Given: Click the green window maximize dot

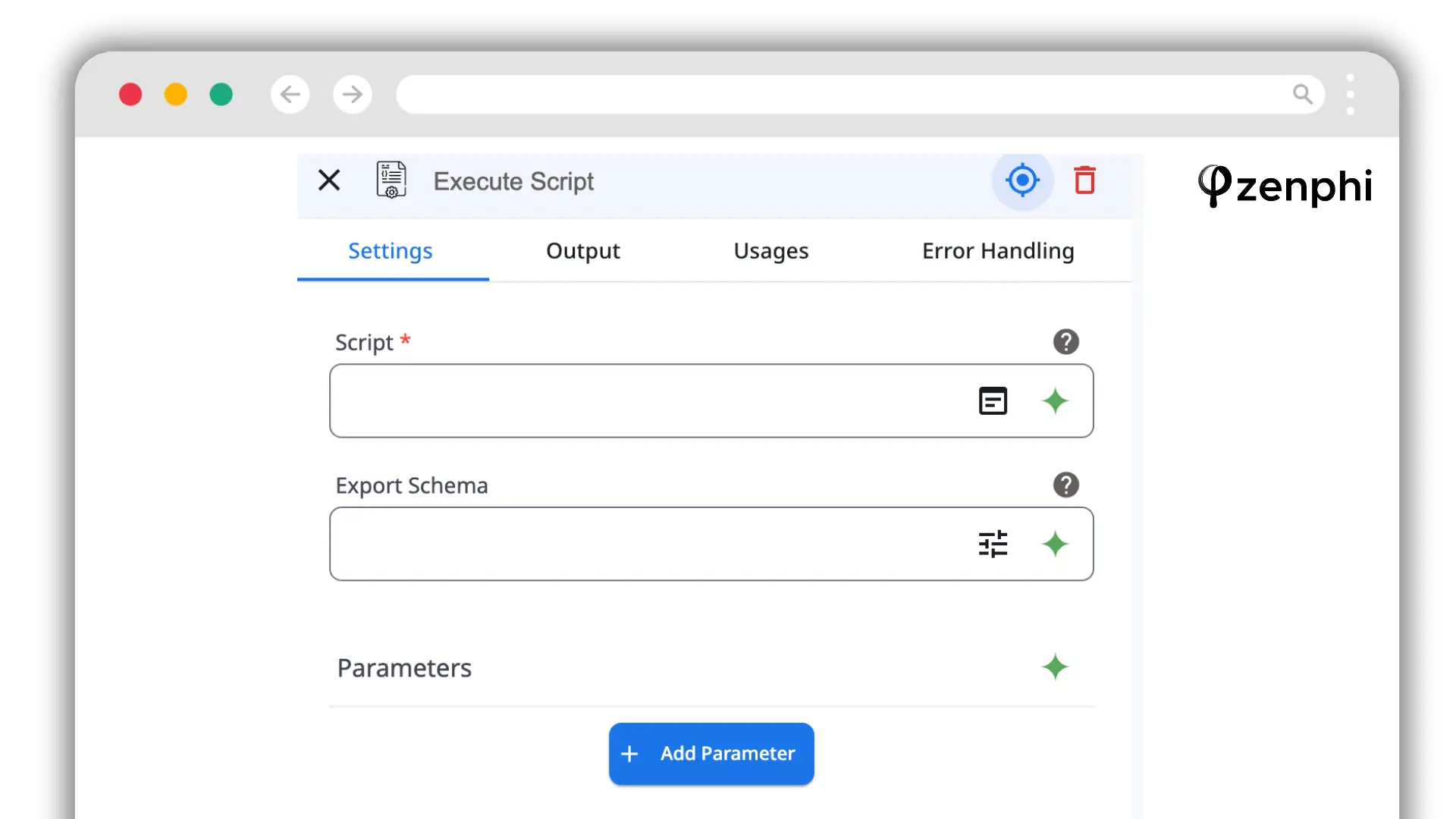Looking at the screenshot, I should point(221,94).
